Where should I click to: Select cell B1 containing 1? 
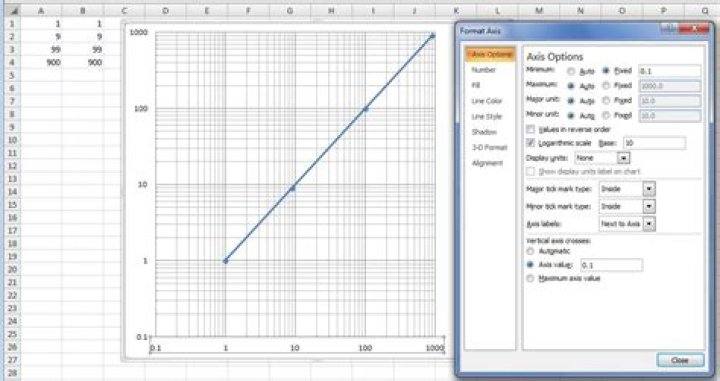point(83,24)
